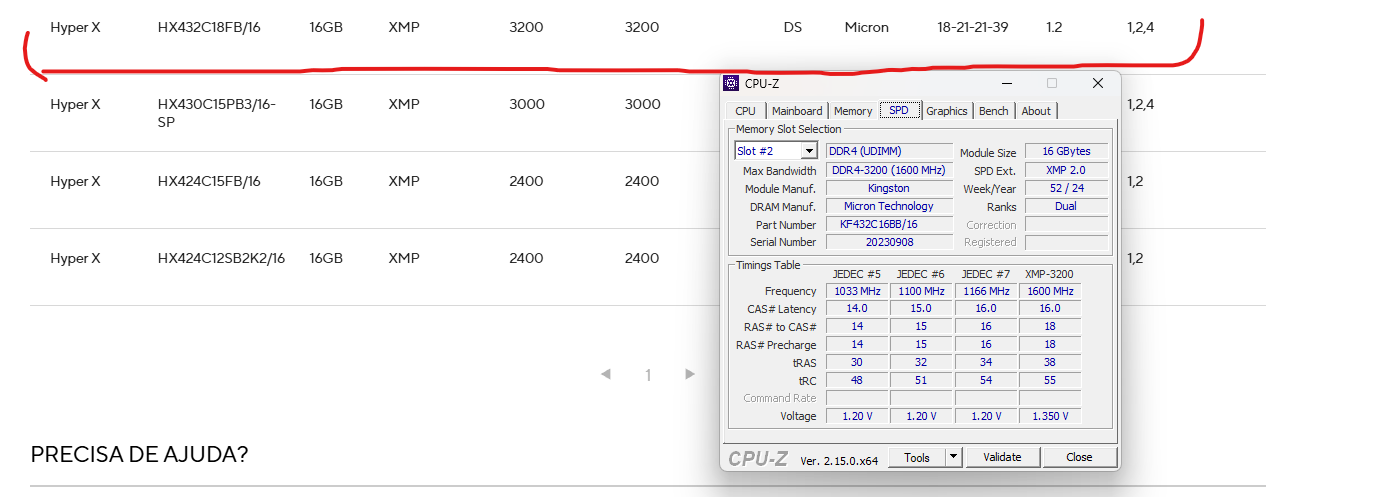Open the Mainboard tab

click(797, 111)
